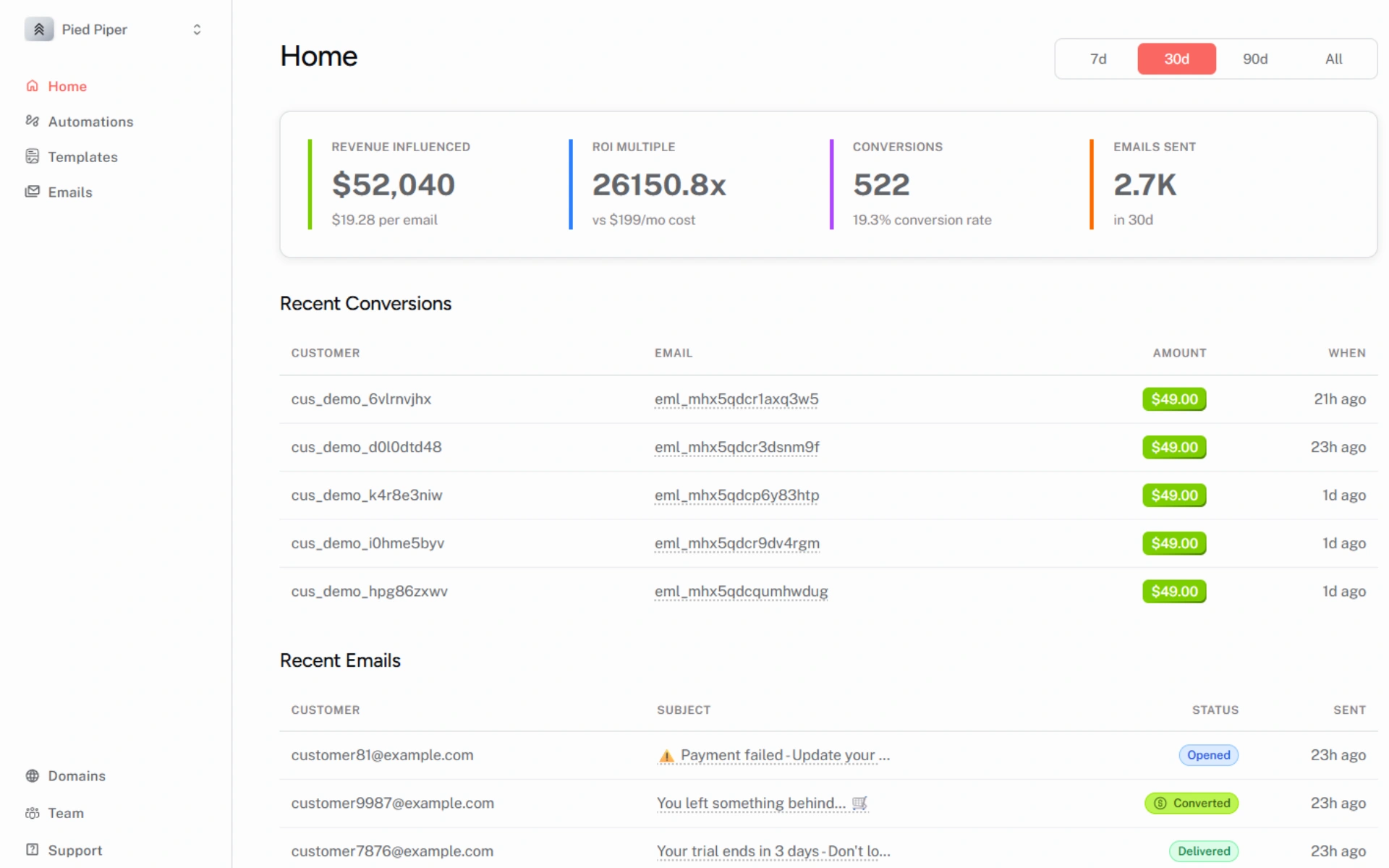Screen dimensions: 1389x868
Task: Click the Team people icon
Action: pos(33,813)
